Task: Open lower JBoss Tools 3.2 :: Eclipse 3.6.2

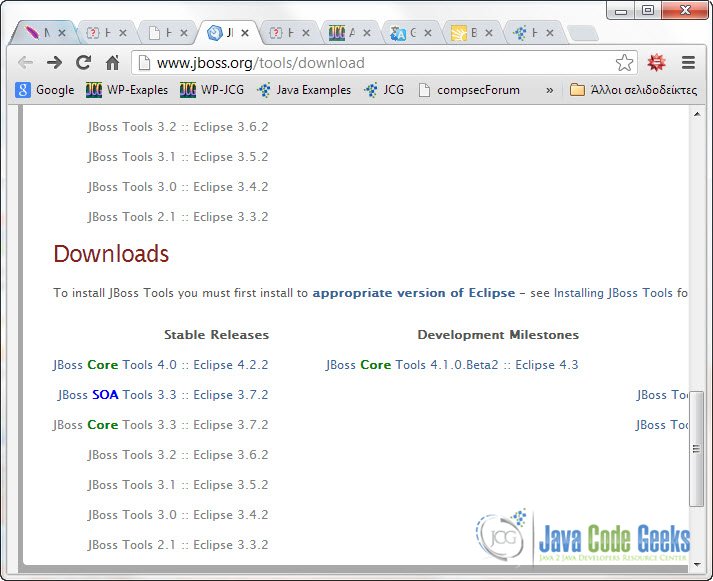Action: [x=178, y=455]
